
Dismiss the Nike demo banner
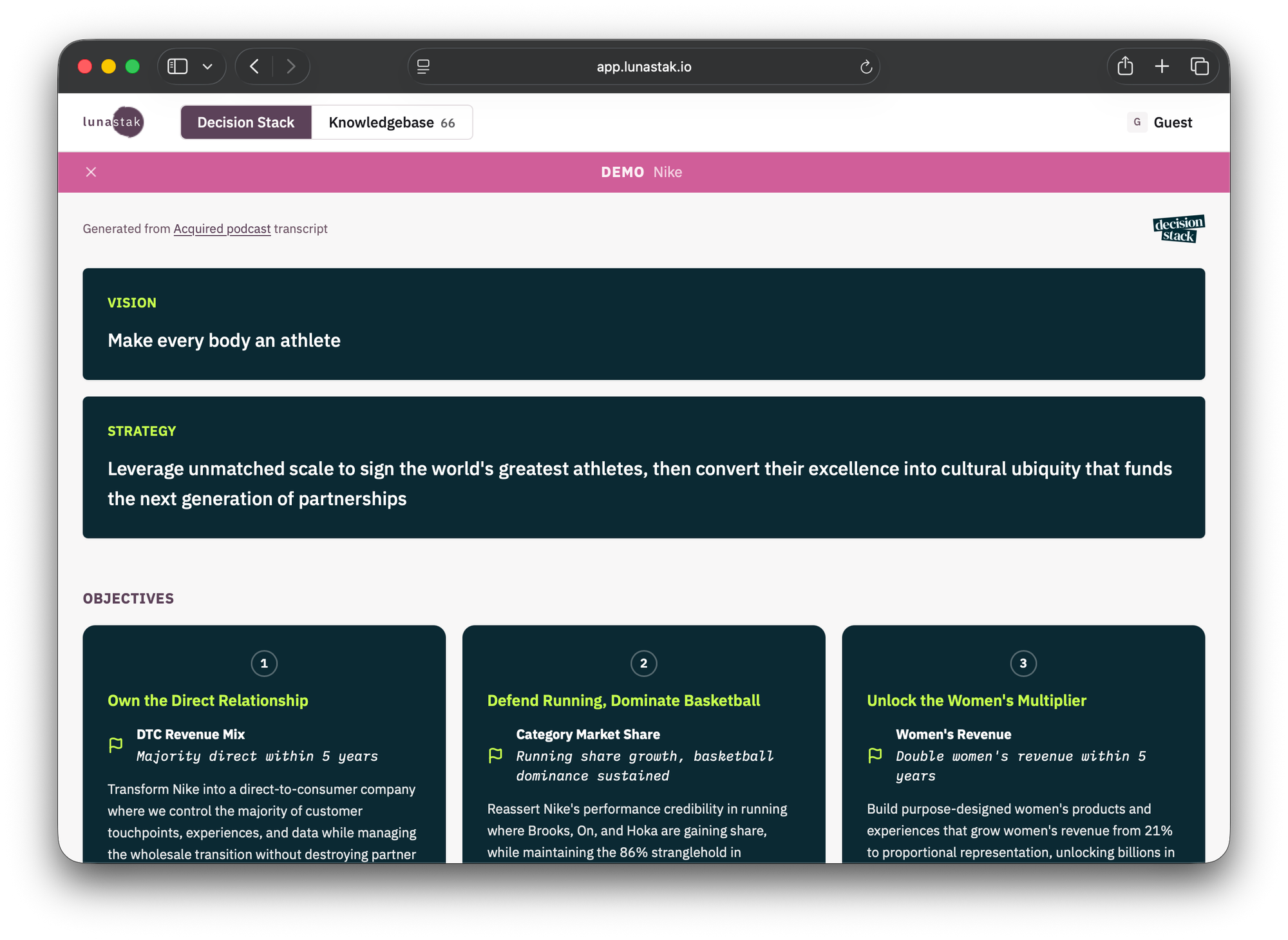point(91,172)
